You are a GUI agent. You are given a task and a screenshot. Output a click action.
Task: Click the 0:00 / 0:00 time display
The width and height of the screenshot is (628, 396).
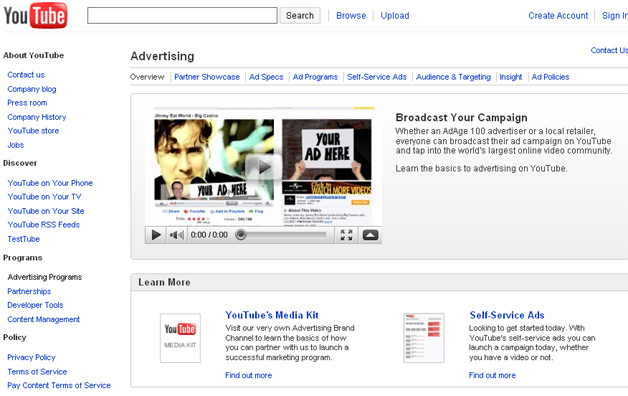coord(209,235)
